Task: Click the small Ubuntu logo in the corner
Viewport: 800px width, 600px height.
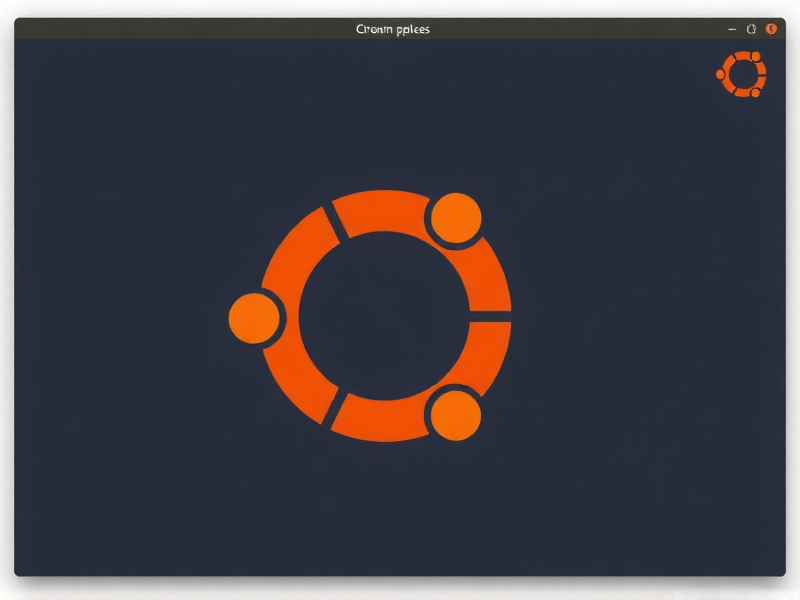Action: click(x=742, y=74)
